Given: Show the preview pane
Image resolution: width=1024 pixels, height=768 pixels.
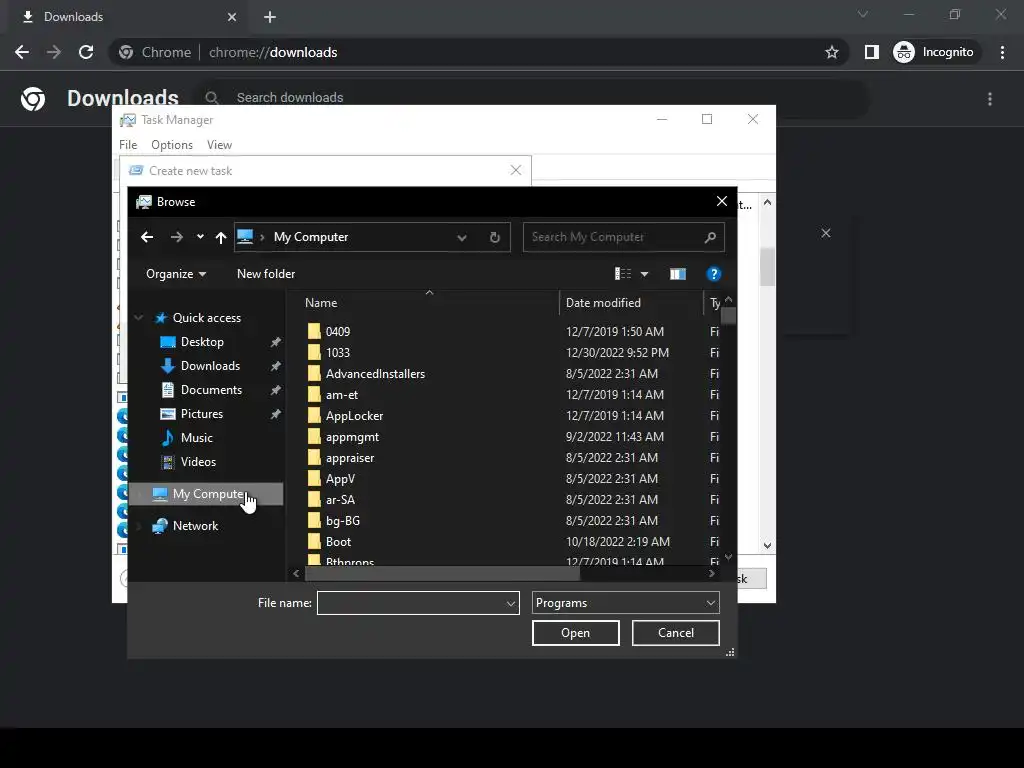Looking at the screenshot, I should (678, 274).
